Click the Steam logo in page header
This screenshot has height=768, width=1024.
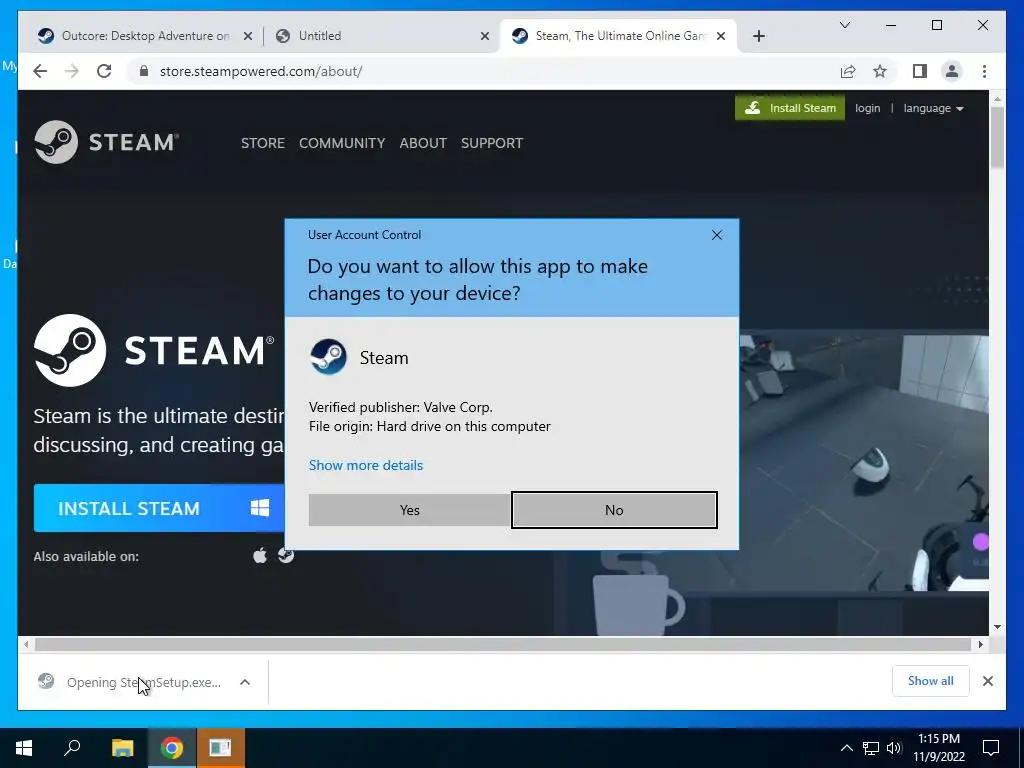(106, 142)
